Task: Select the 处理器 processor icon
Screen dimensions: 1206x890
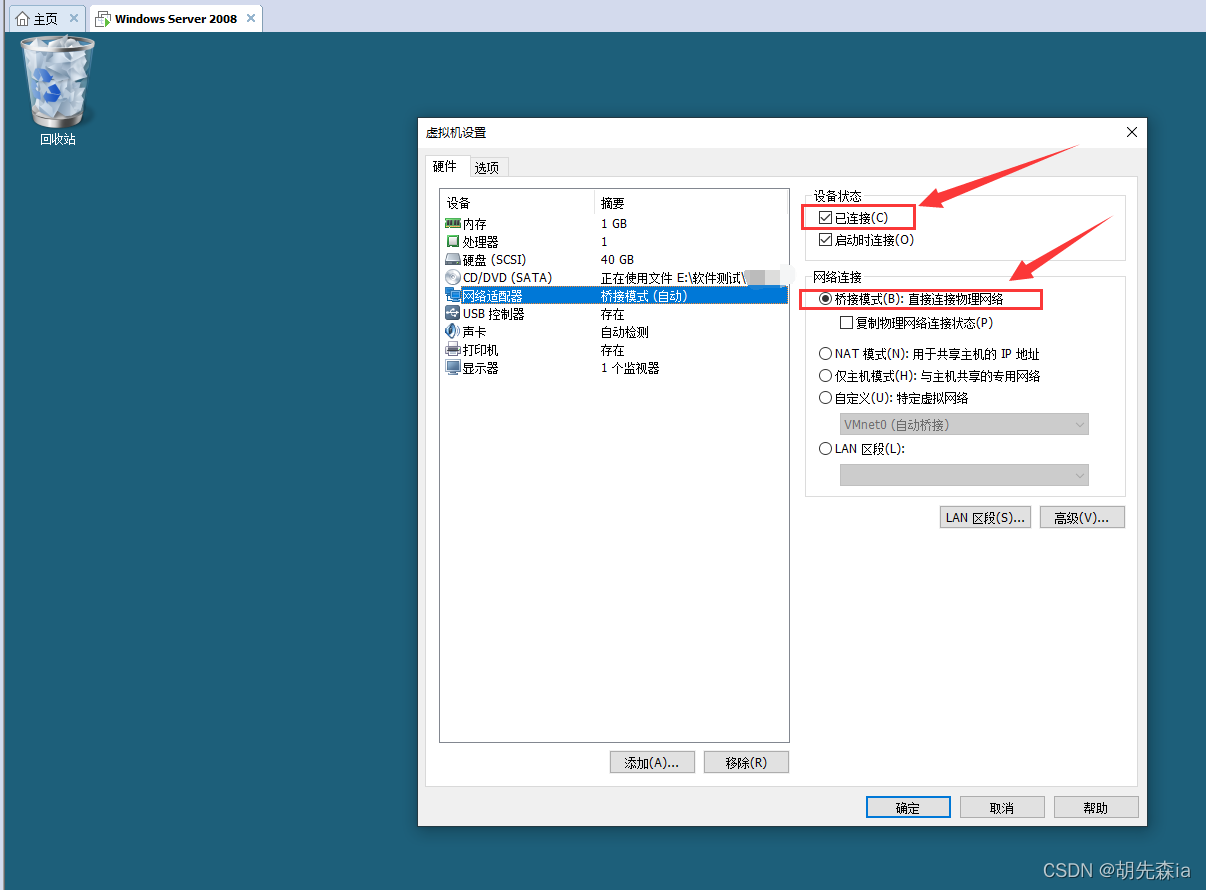Action: [453, 242]
